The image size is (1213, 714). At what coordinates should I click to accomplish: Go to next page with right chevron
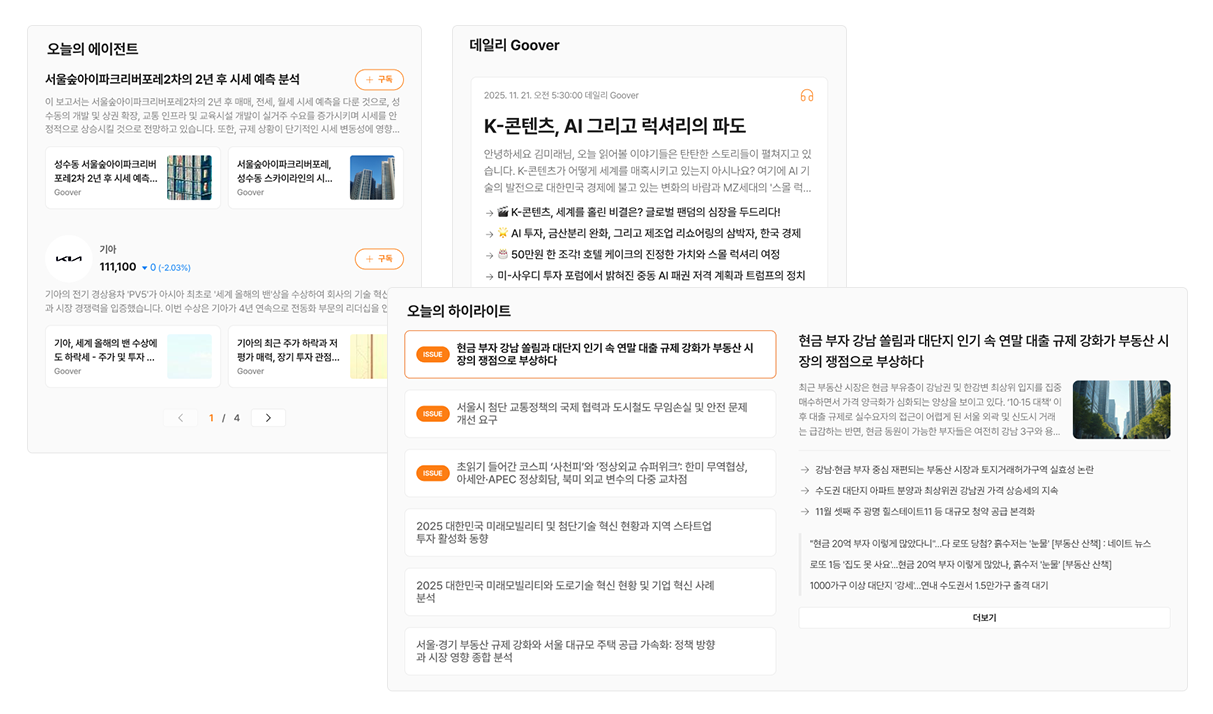[267, 417]
